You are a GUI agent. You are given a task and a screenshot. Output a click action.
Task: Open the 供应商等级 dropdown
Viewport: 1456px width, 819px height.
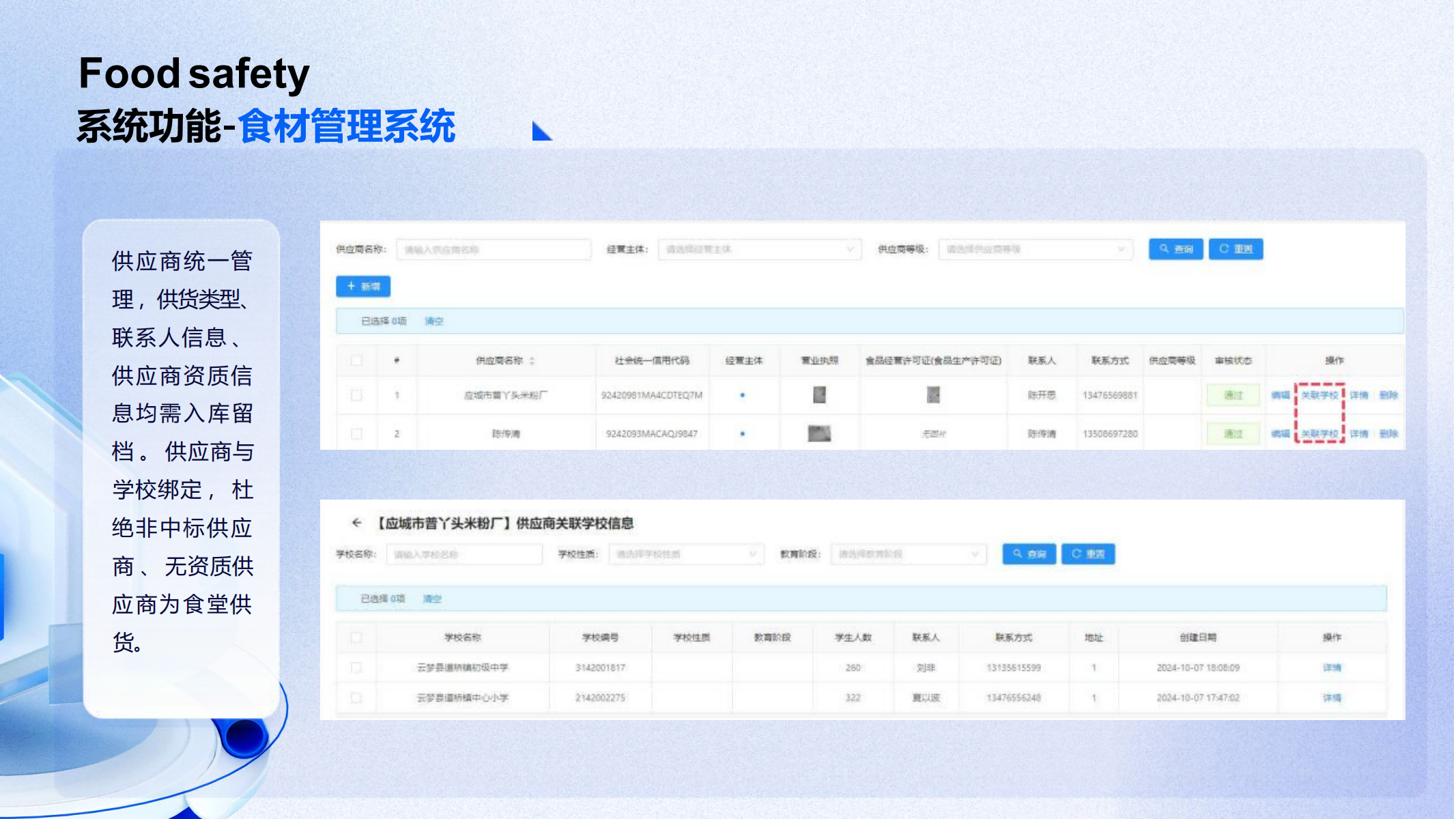click(x=1035, y=249)
